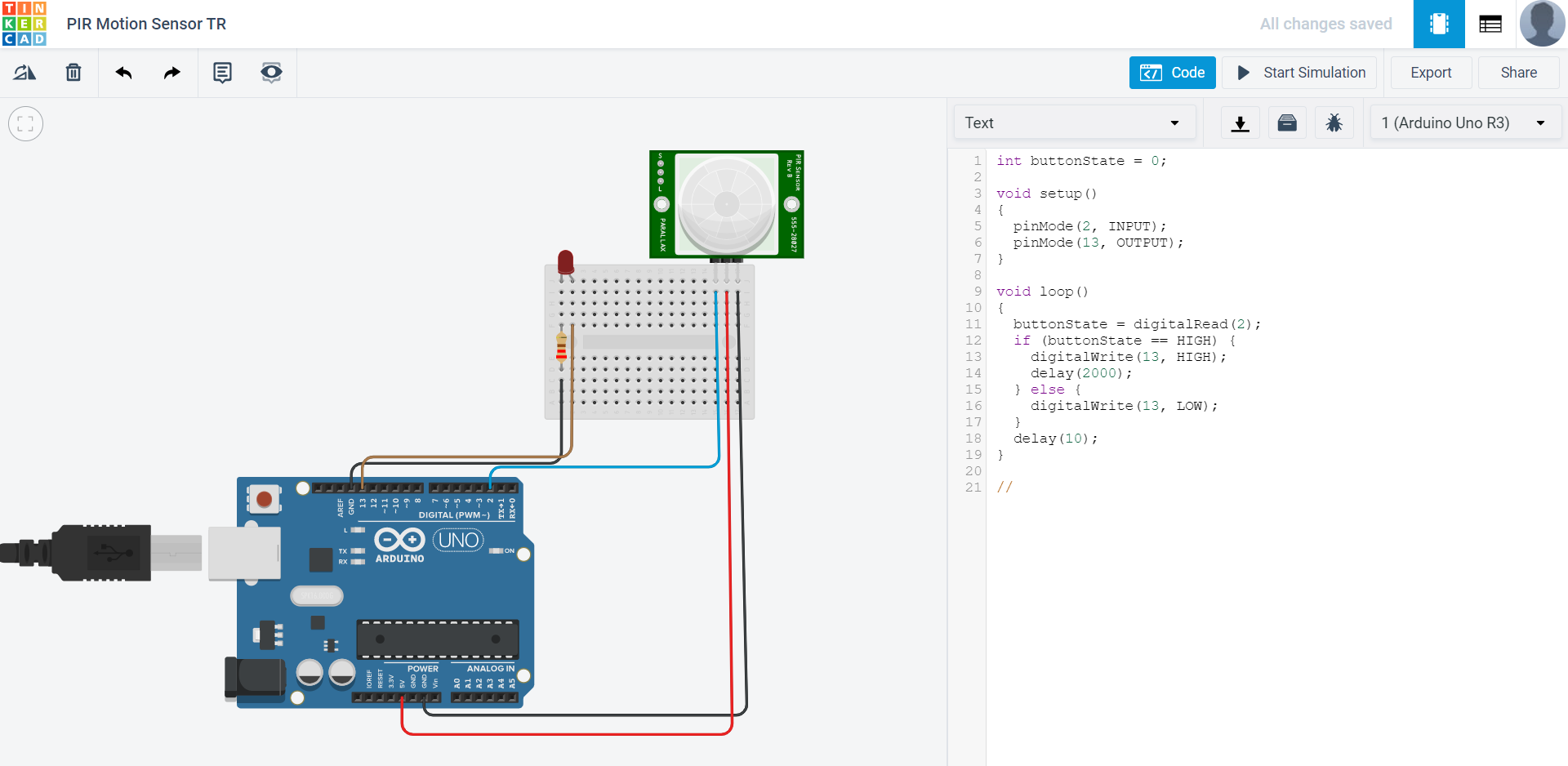Click the PIR Motion Sensor TR title field
The height and width of the screenshot is (766, 1568).
click(x=145, y=24)
